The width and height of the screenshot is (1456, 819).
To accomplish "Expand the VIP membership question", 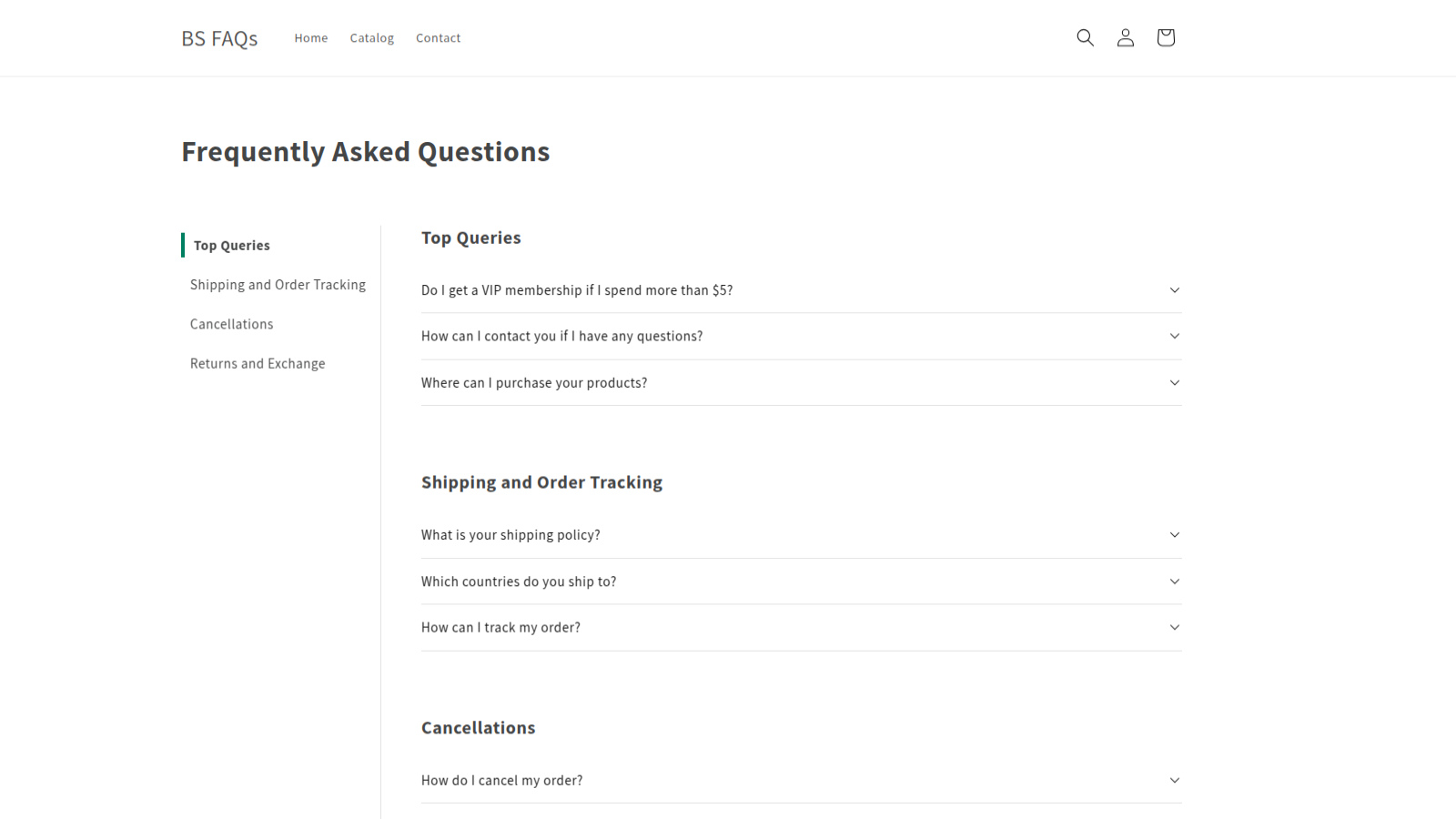I will click(x=800, y=289).
